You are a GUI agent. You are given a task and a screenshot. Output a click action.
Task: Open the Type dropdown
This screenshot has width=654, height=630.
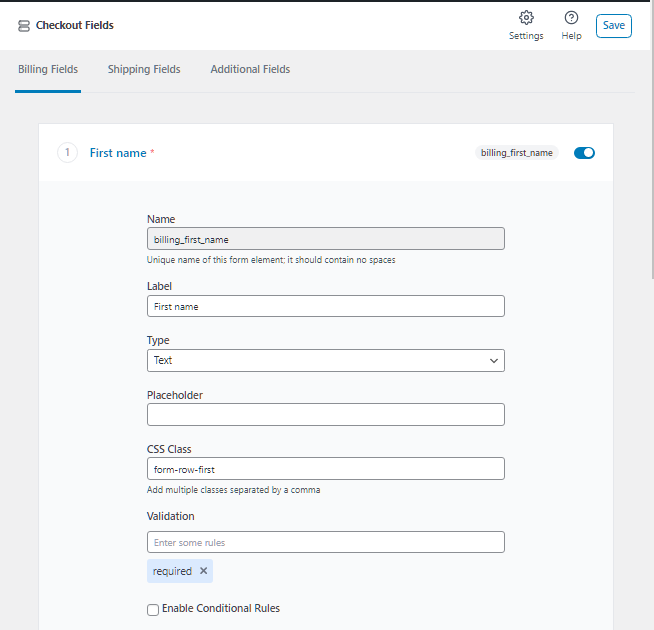[325, 360]
